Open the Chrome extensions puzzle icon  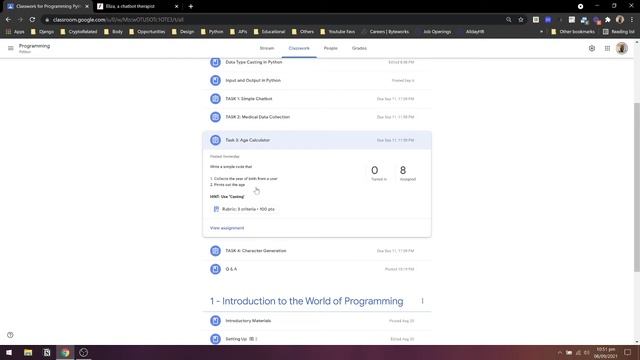pyautogui.click(x=608, y=20)
